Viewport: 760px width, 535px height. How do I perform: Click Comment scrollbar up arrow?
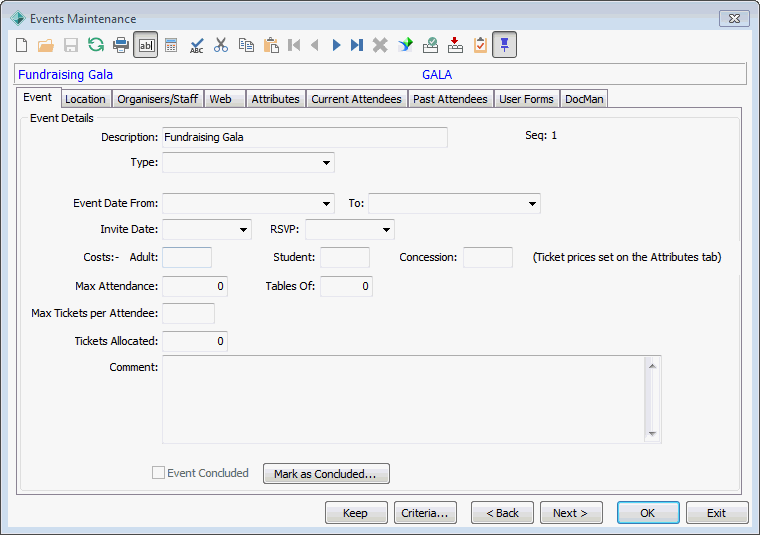652,366
